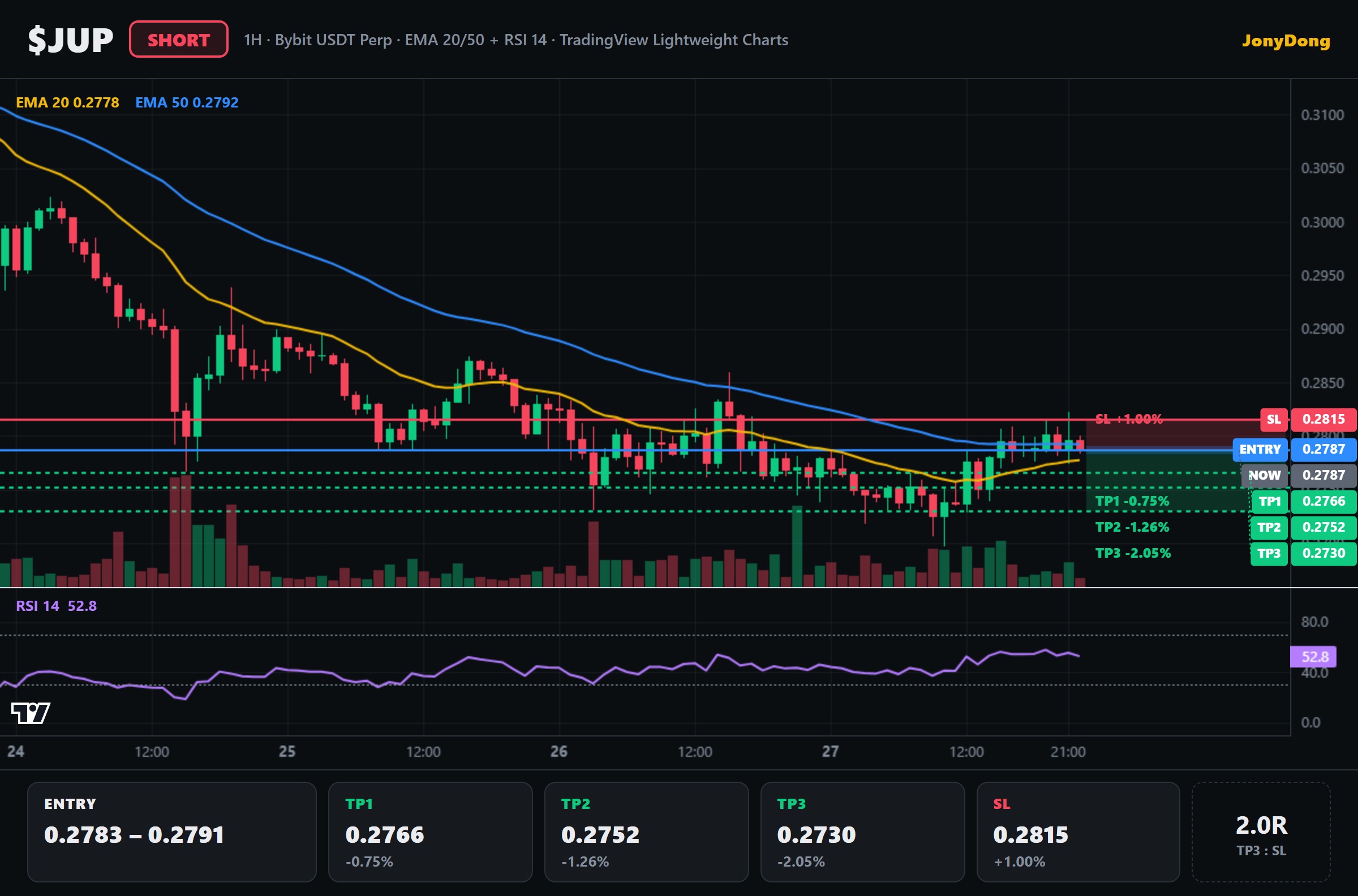Click the chart subtitle 1H Bybit text
The width and height of the screenshot is (1358, 896).
coord(515,40)
